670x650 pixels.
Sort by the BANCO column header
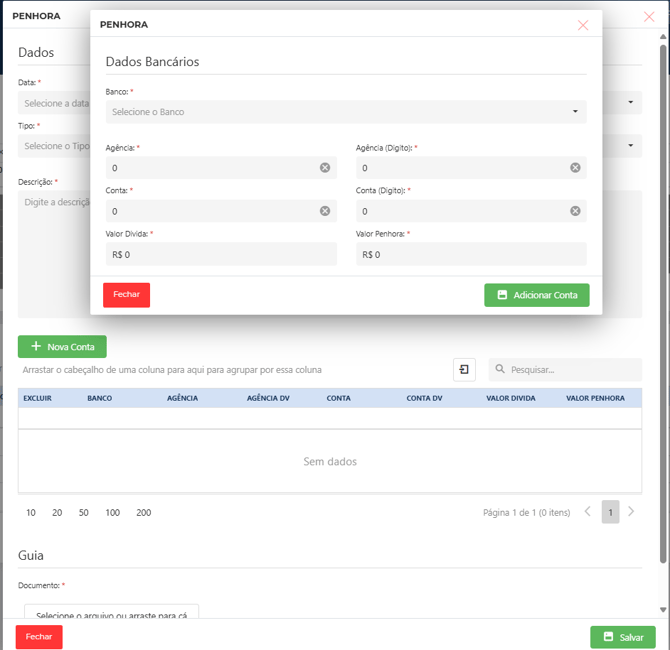[x=100, y=398]
